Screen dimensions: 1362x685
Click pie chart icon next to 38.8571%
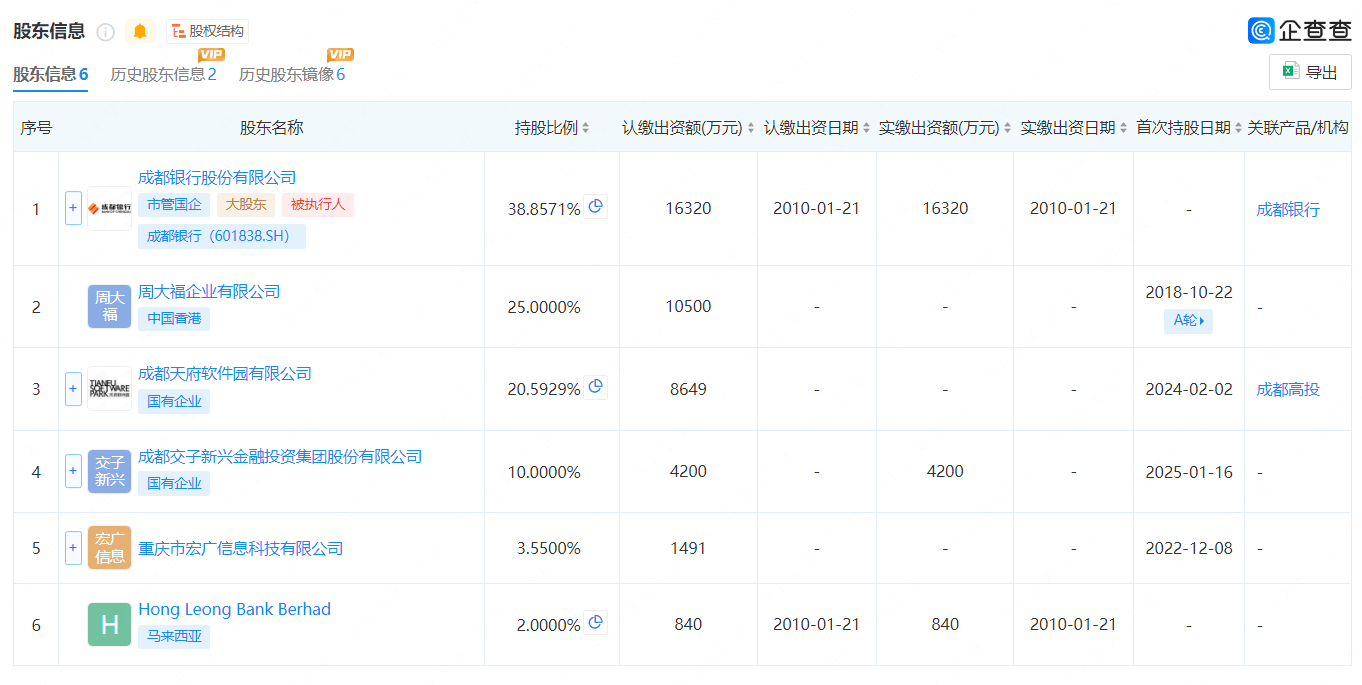tap(596, 207)
